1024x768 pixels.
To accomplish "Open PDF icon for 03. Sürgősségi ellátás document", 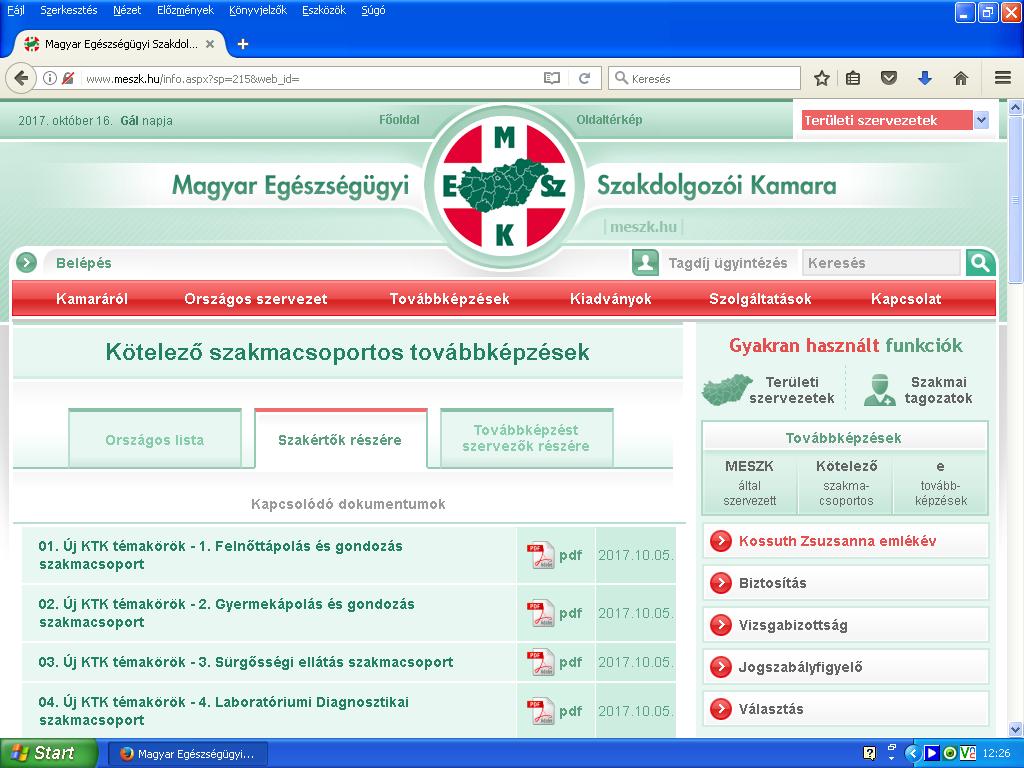I will coord(541,662).
